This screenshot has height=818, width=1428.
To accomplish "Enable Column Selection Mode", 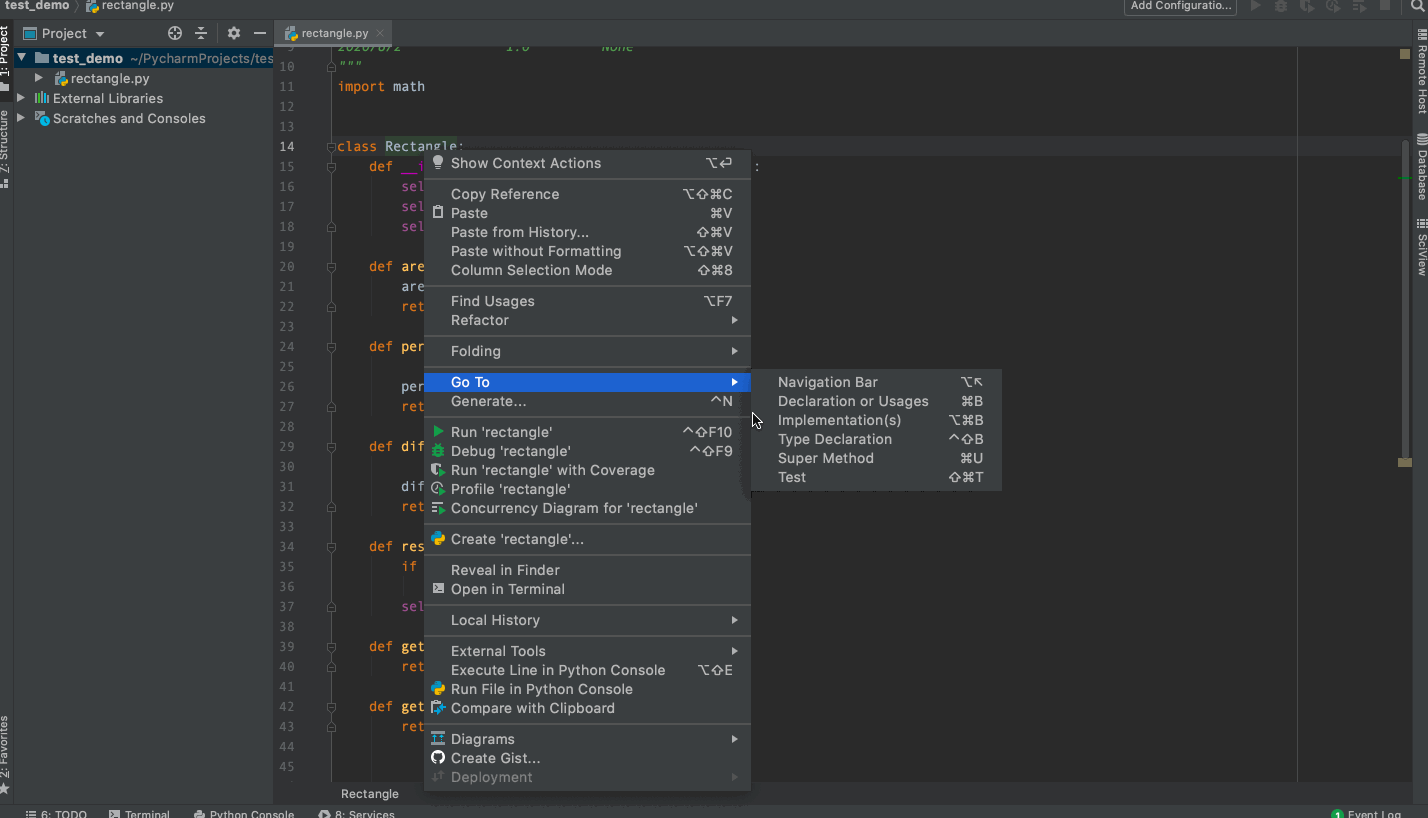I will [x=587, y=270].
